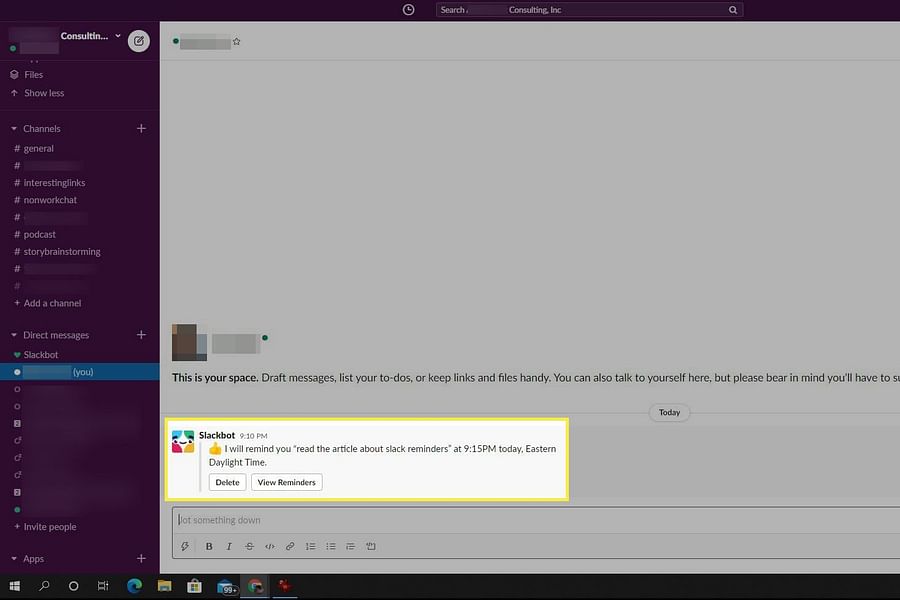Toggle italic formatting in composer
Screen dimensions: 900x600
[229, 546]
